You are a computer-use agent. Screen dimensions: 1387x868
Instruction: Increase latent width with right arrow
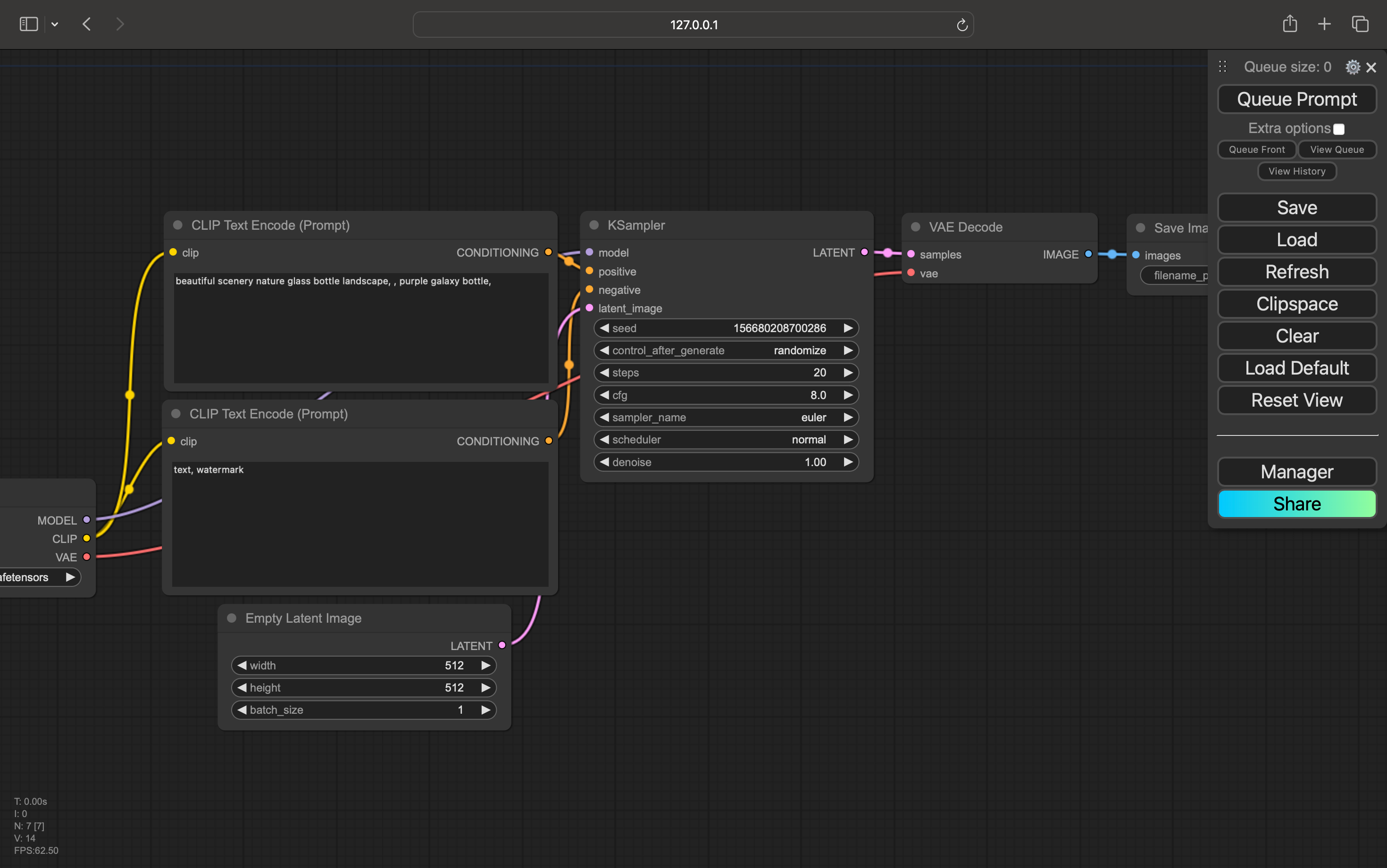(485, 665)
